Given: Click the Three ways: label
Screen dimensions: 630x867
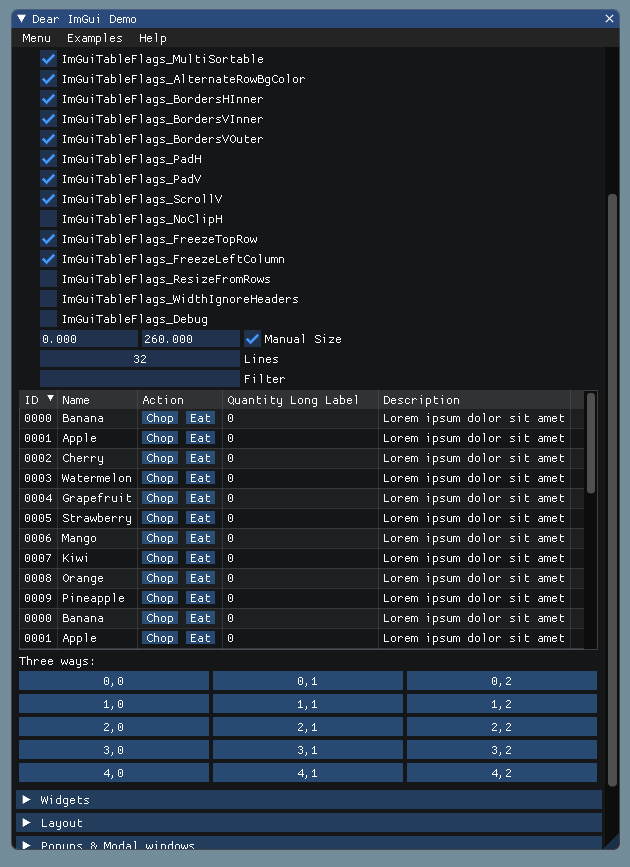Looking at the screenshot, I should [57, 661].
